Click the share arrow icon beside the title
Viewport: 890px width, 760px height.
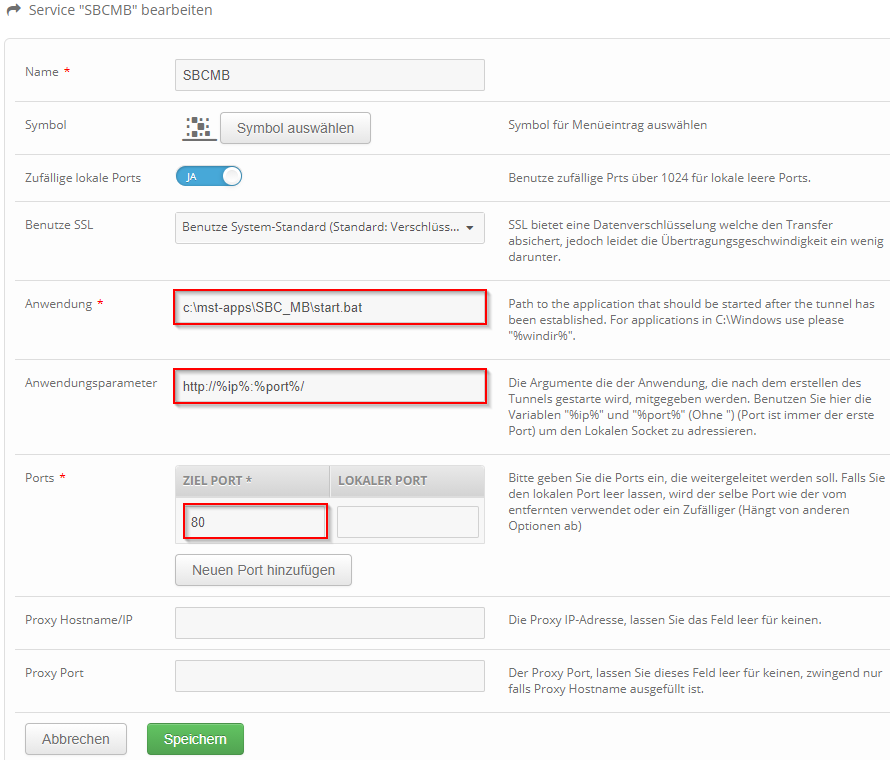click(x=14, y=10)
